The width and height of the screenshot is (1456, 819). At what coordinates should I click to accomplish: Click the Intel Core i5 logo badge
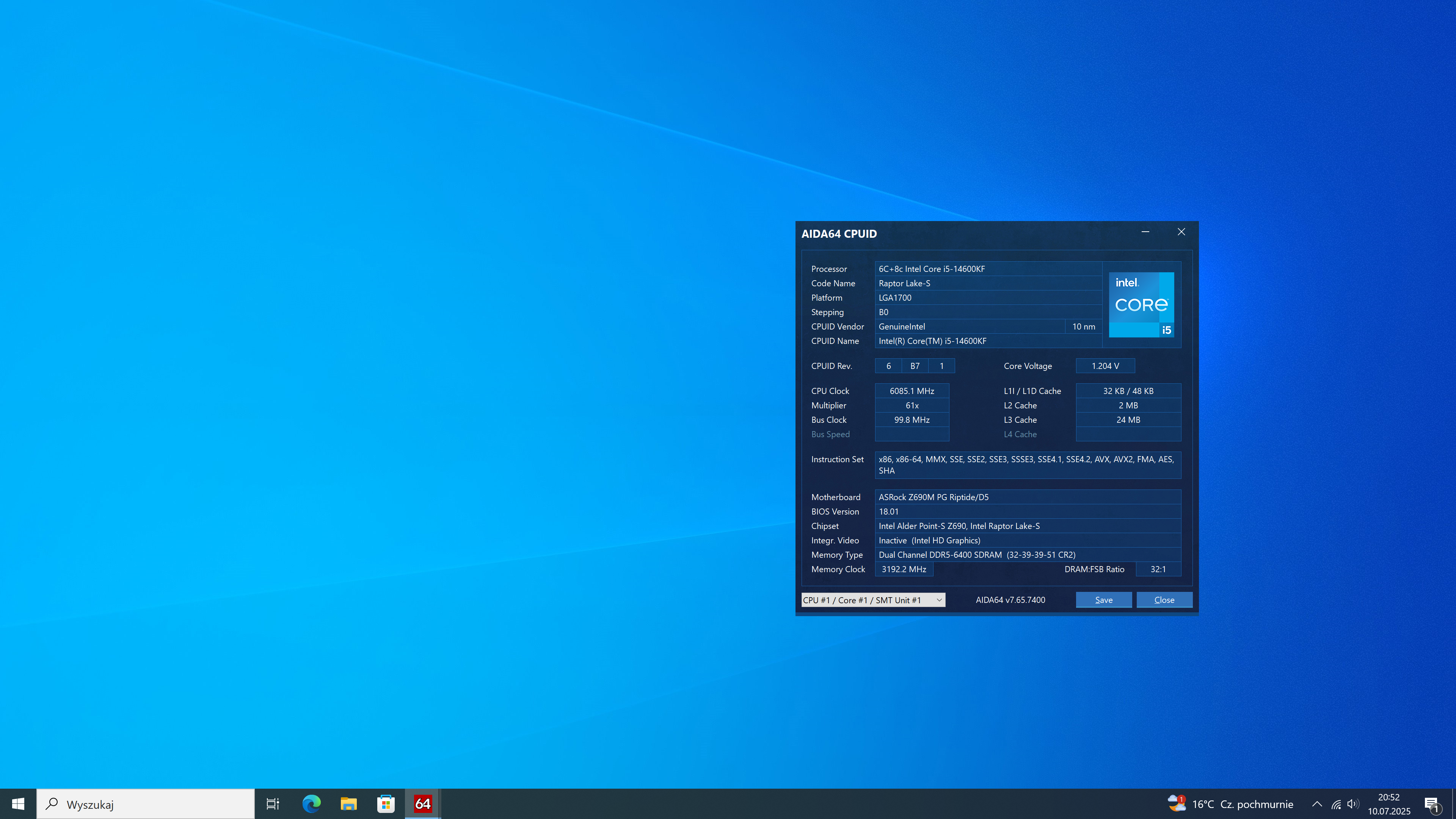point(1141,304)
